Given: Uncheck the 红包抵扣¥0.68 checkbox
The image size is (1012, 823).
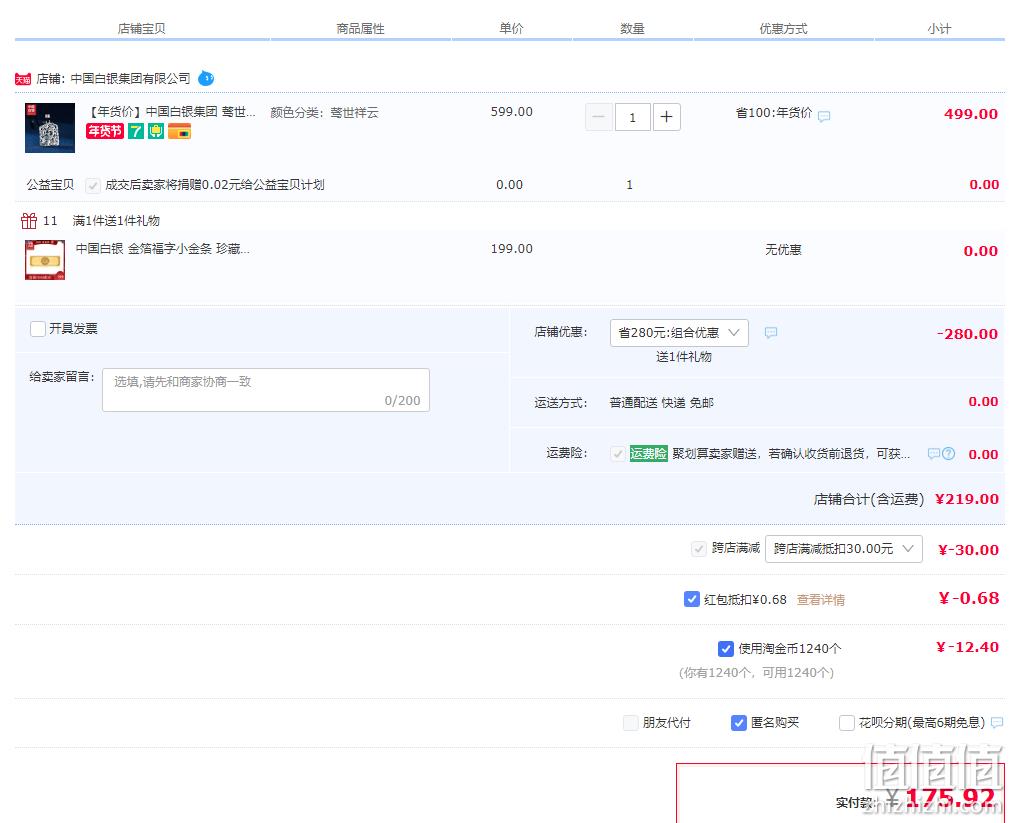Looking at the screenshot, I should [691, 599].
